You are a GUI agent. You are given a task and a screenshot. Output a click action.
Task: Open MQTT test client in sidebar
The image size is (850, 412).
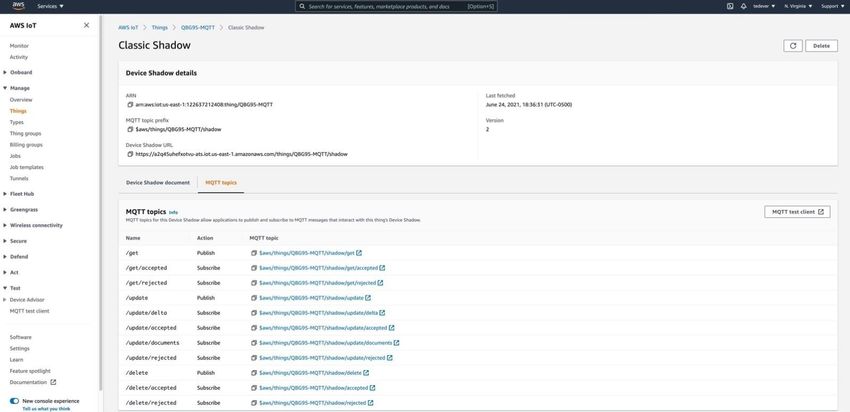pyautogui.click(x=29, y=311)
